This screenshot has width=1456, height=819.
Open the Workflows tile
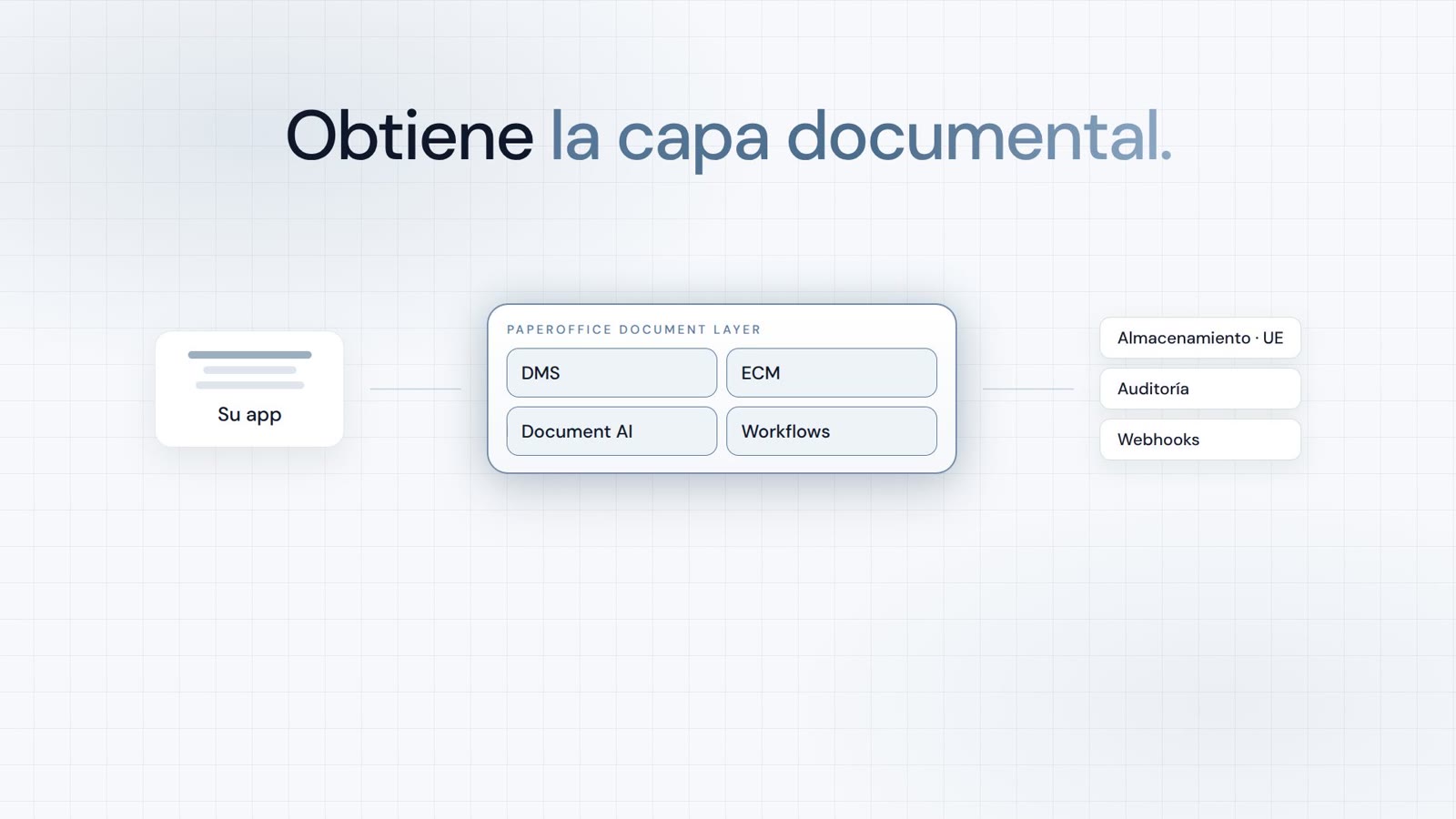[x=832, y=431]
